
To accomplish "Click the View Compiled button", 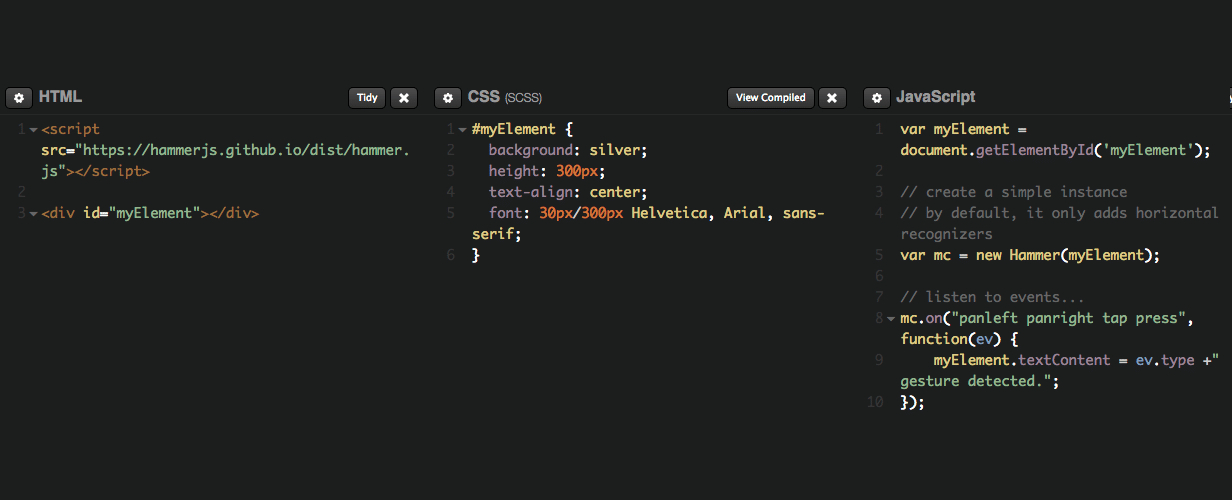I will point(770,98).
